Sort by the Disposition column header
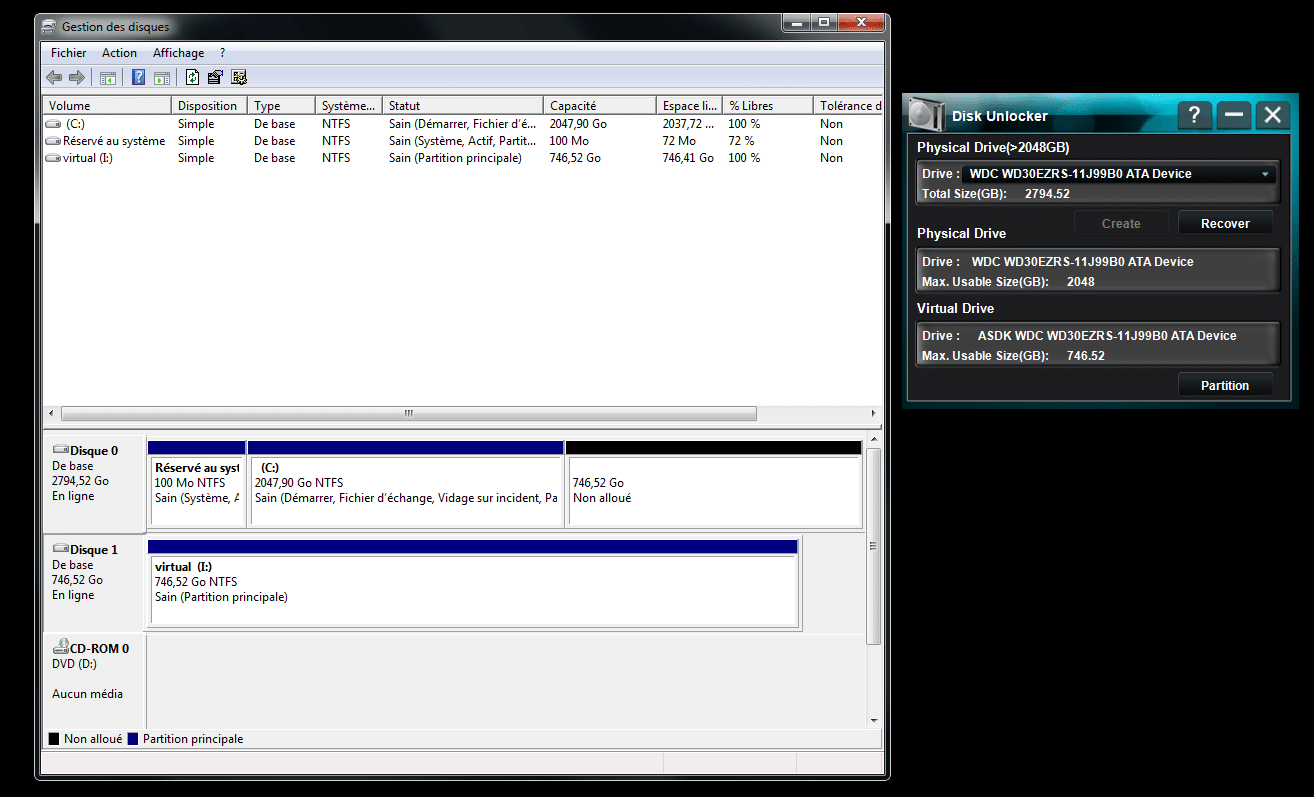Viewport: 1314px width, 797px height. coord(210,105)
